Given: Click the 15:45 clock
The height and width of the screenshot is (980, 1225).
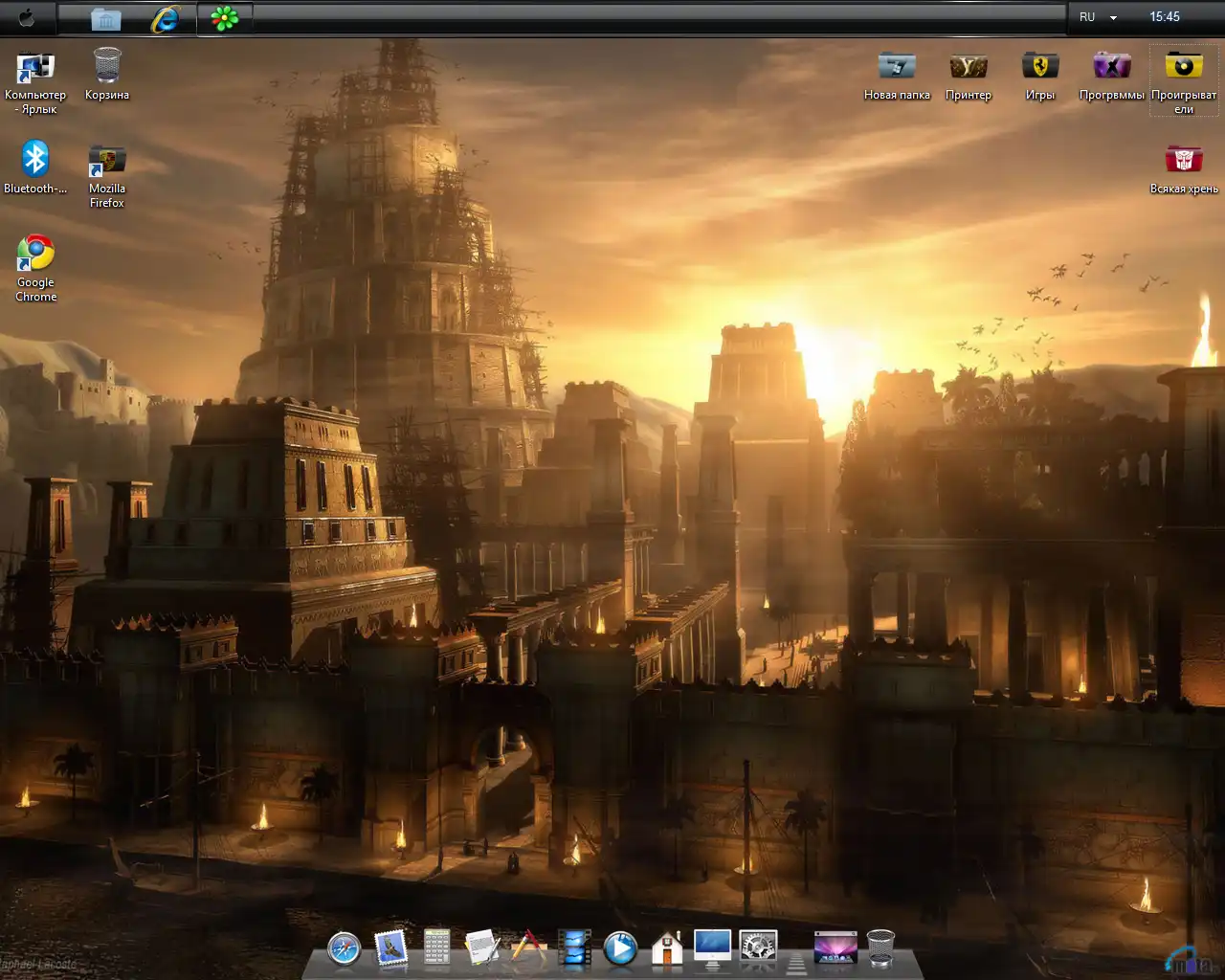Looking at the screenshot, I should pos(1165,17).
